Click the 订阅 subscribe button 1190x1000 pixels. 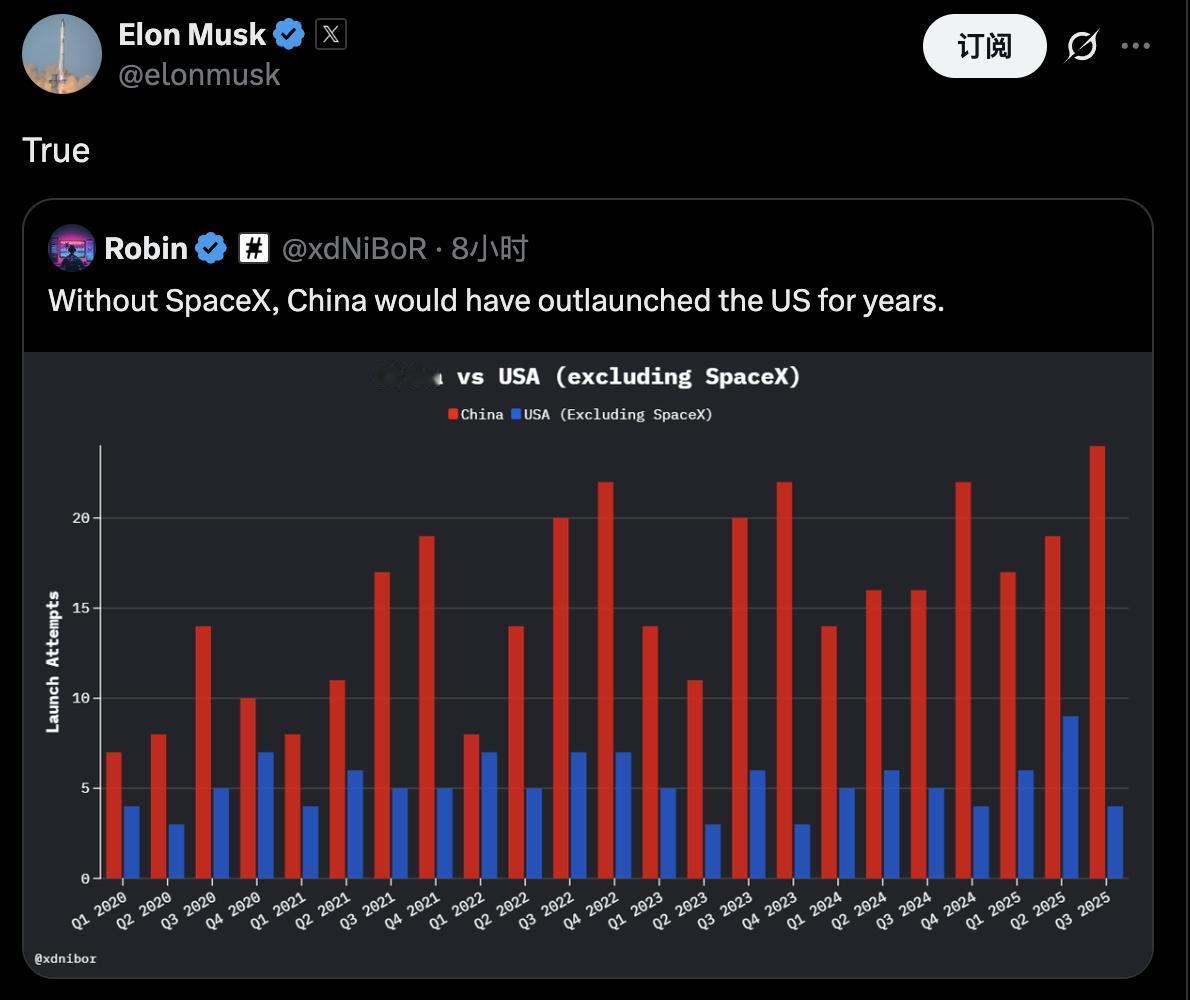(x=984, y=46)
